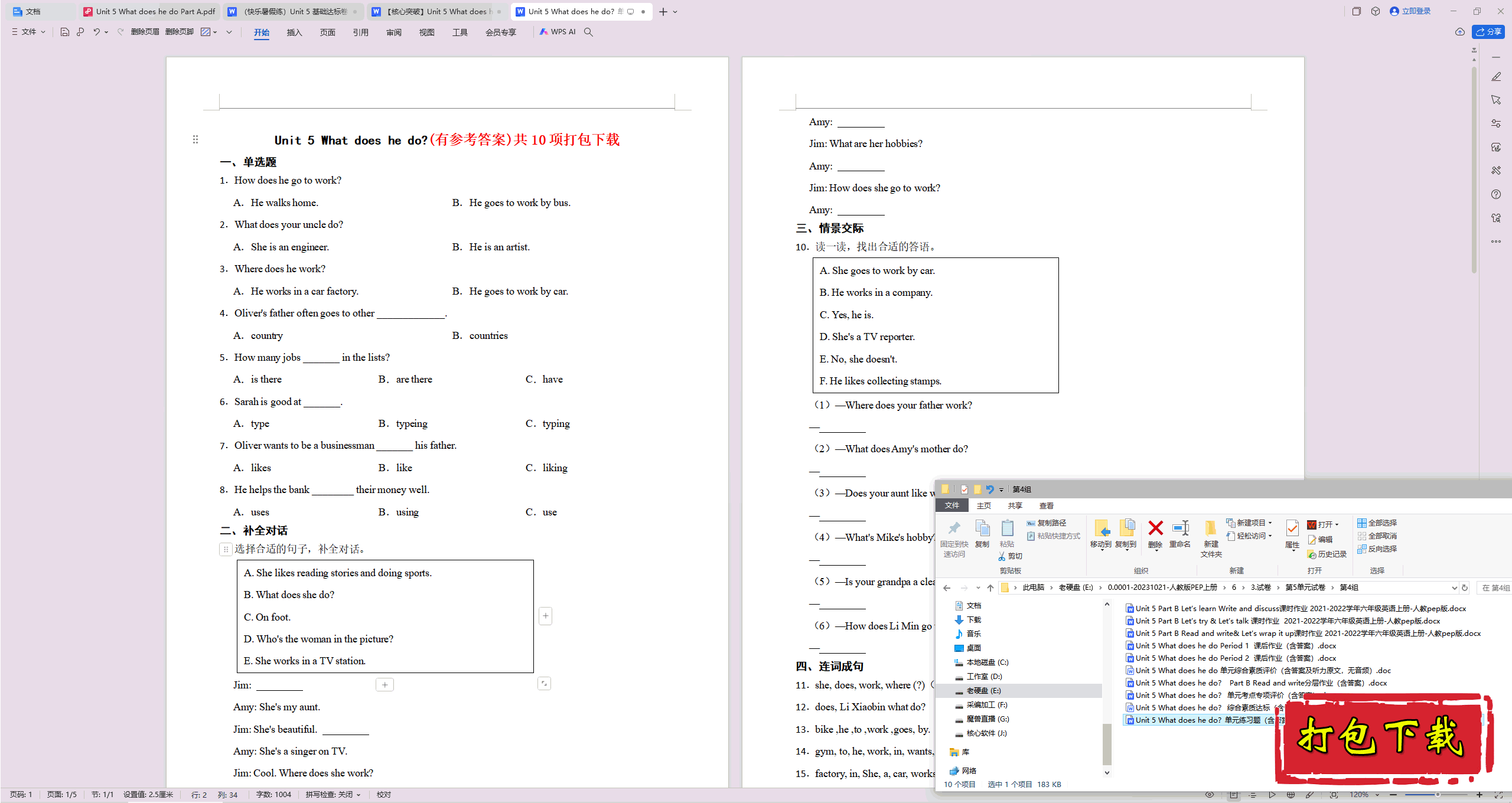1512x803 pixels.
Task: Switch to the 审阅 ribbon tab
Action: 393,32
